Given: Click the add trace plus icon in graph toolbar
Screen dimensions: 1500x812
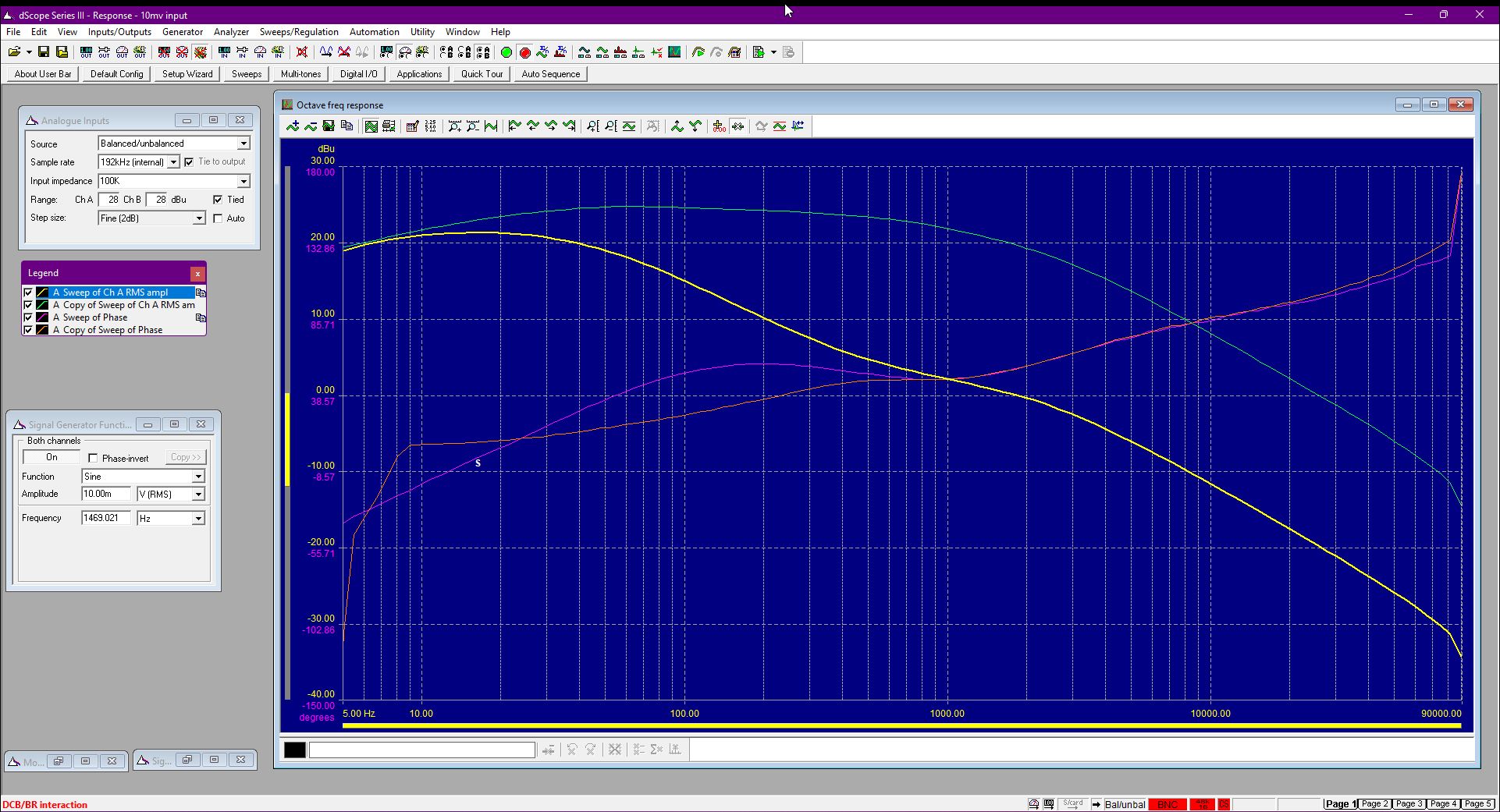Looking at the screenshot, I should pyautogui.click(x=293, y=126).
